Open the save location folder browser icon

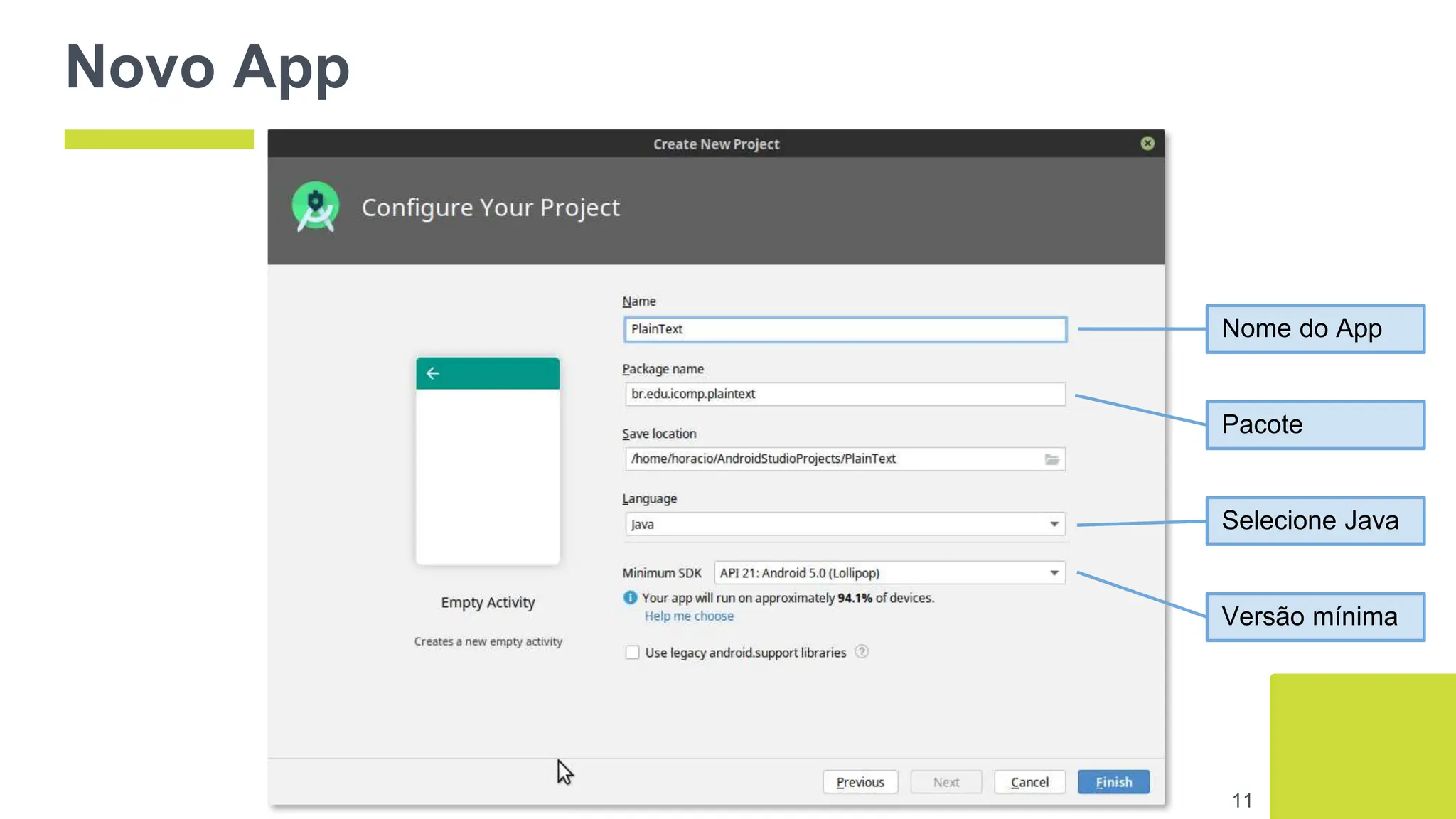click(1051, 459)
